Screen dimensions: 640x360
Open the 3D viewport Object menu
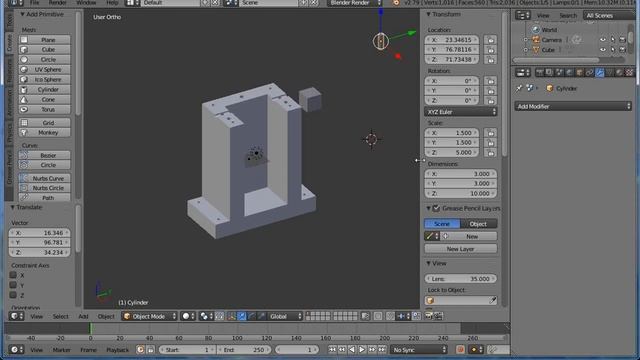[106, 316]
